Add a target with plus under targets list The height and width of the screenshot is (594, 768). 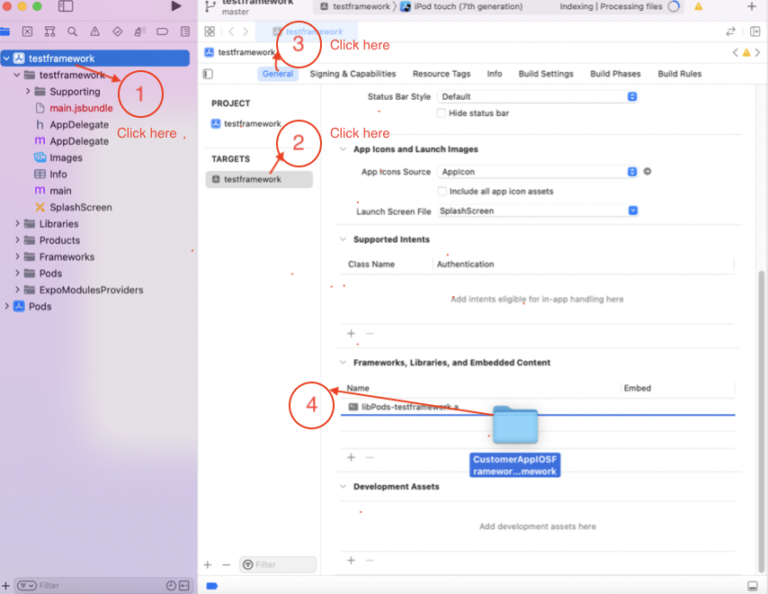(208, 565)
